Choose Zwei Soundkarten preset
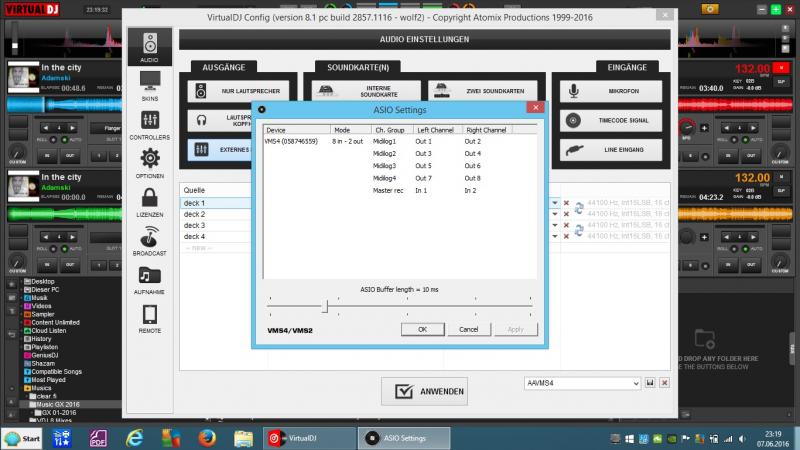Screen dimensions: 800x450 pyautogui.click(x=483, y=91)
